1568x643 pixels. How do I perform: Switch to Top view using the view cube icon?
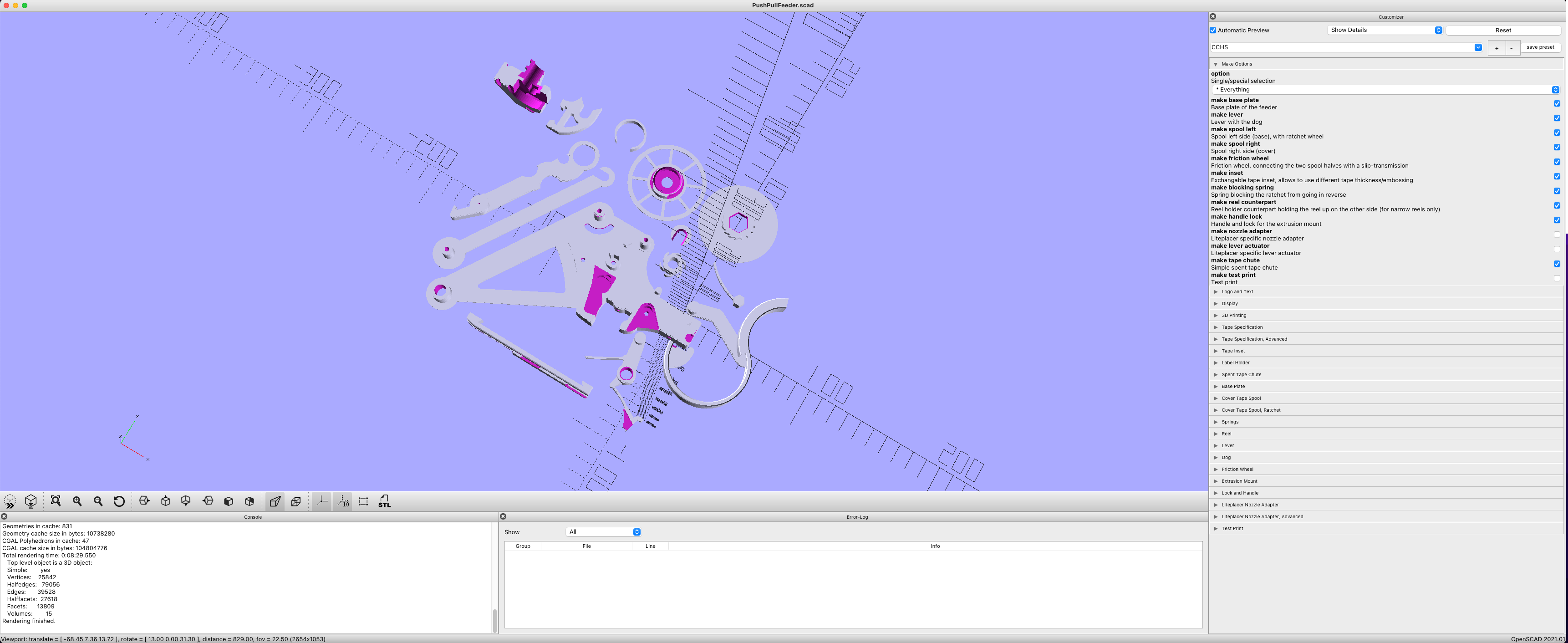165,501
